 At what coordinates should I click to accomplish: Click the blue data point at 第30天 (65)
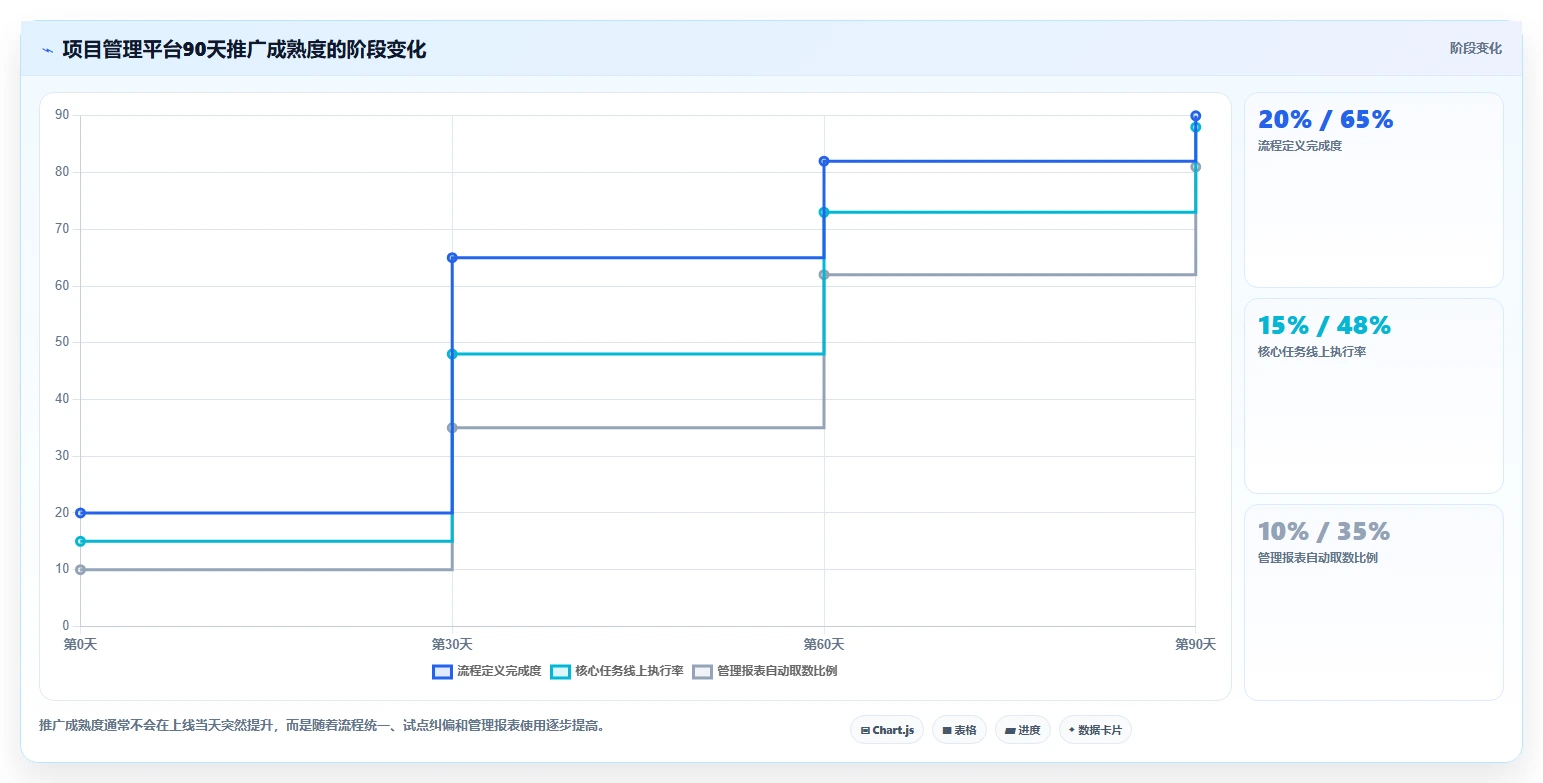pyautogui.click(x=452, y=258)
